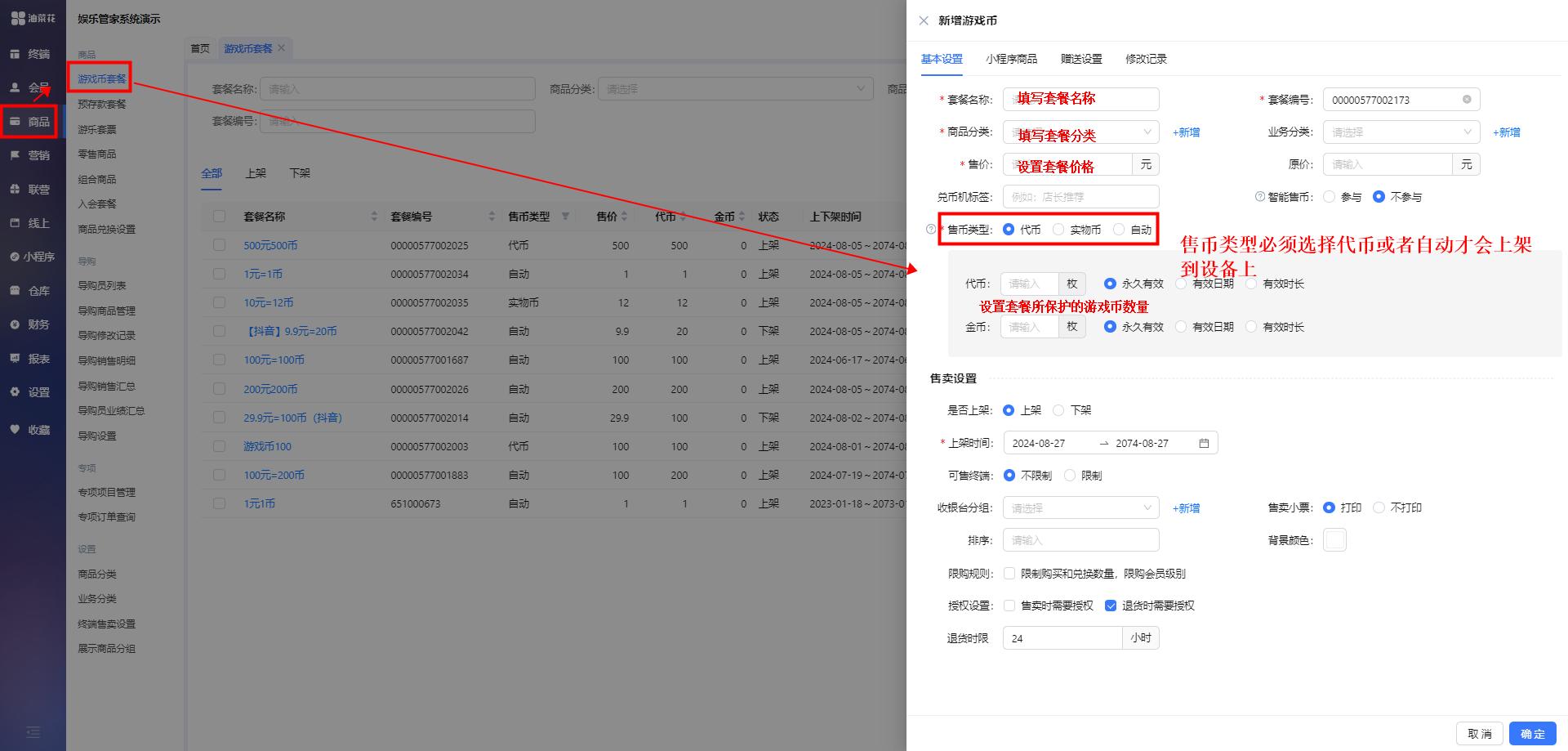1568x751 pixels.
Task: Open the 10元=12币 package link
Action: pyautogui.click(x=268, y=302)
